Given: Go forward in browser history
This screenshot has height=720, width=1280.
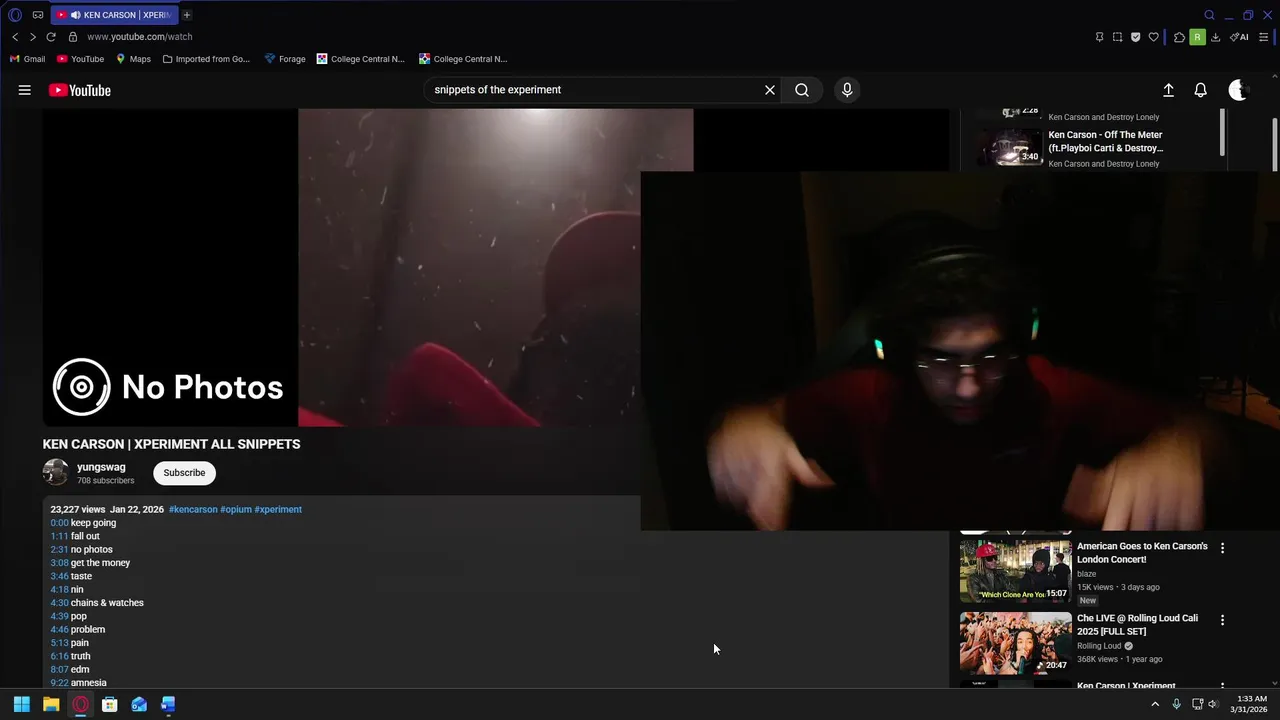Looking at the screenshot, I should pos(33,37).
